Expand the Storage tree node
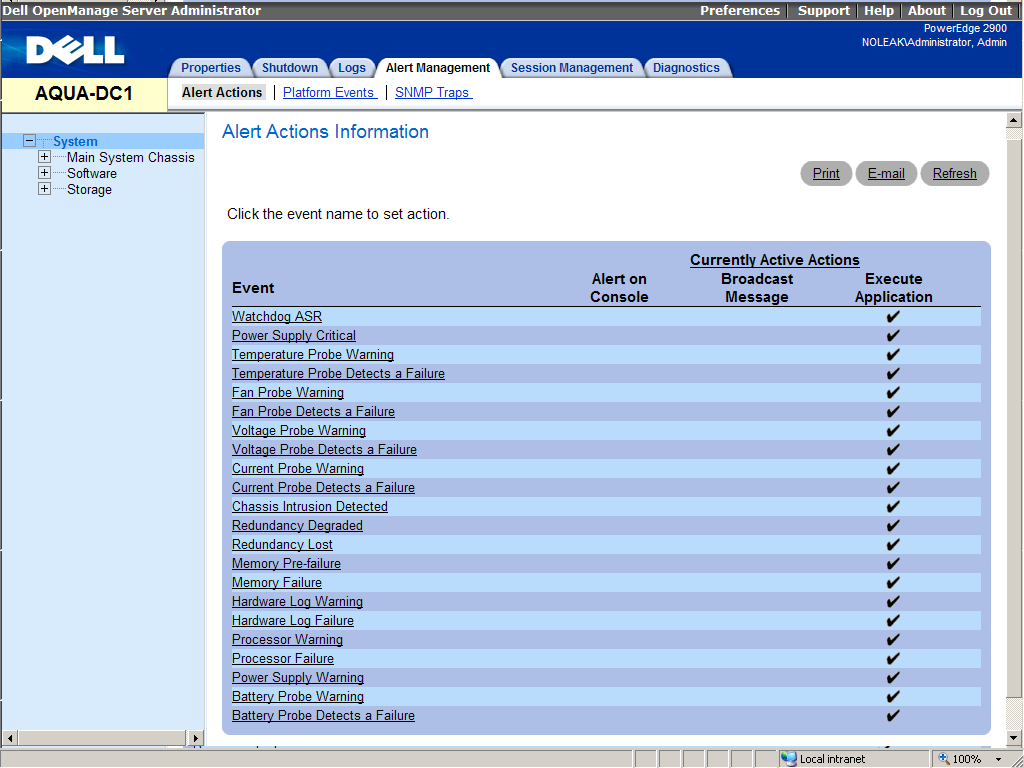 click(x=44, y=190)
